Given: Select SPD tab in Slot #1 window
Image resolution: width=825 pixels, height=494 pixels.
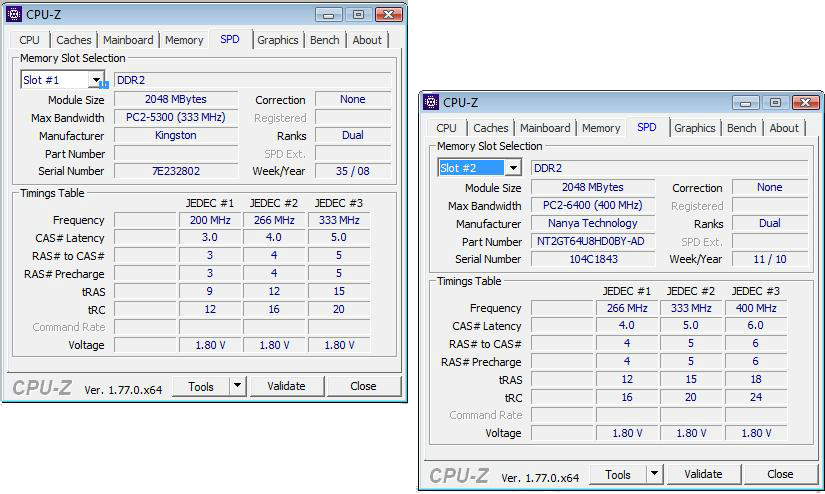Looking at the screenshot, I should pyautogui.click(x=230, y=39).
